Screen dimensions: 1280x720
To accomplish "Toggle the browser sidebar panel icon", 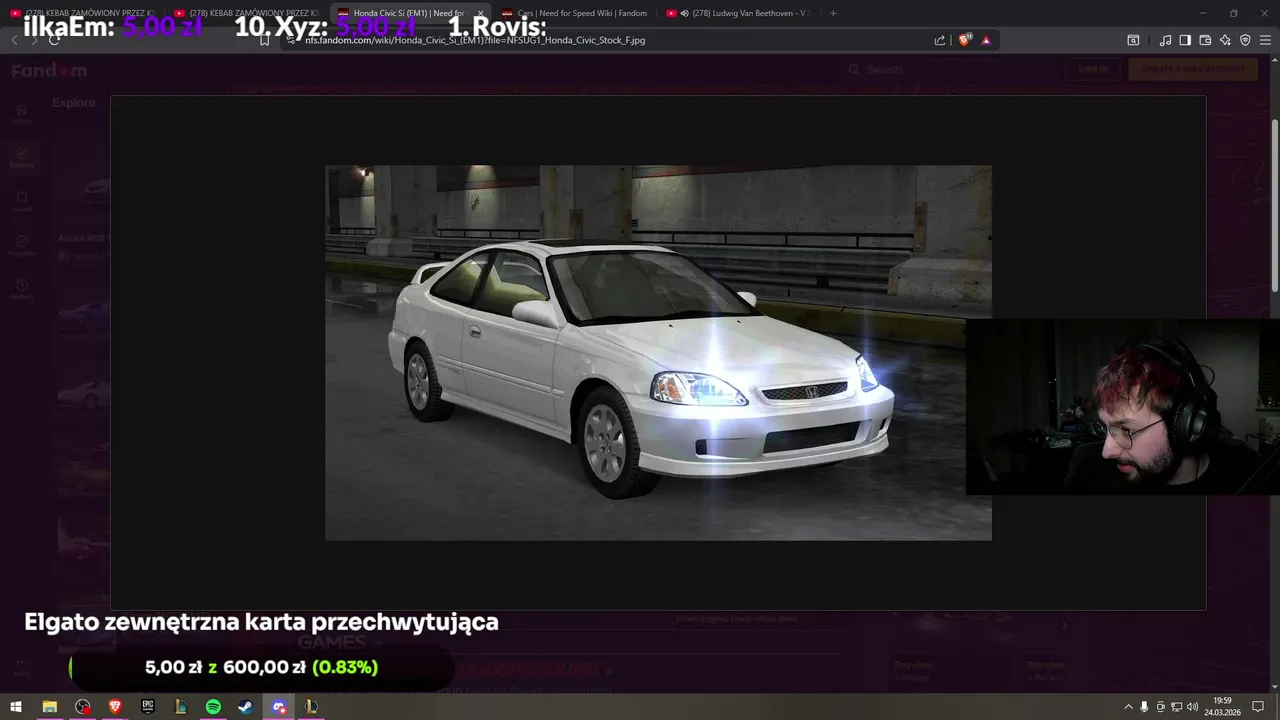I will pyautogui.click(x=1185, y=40).
